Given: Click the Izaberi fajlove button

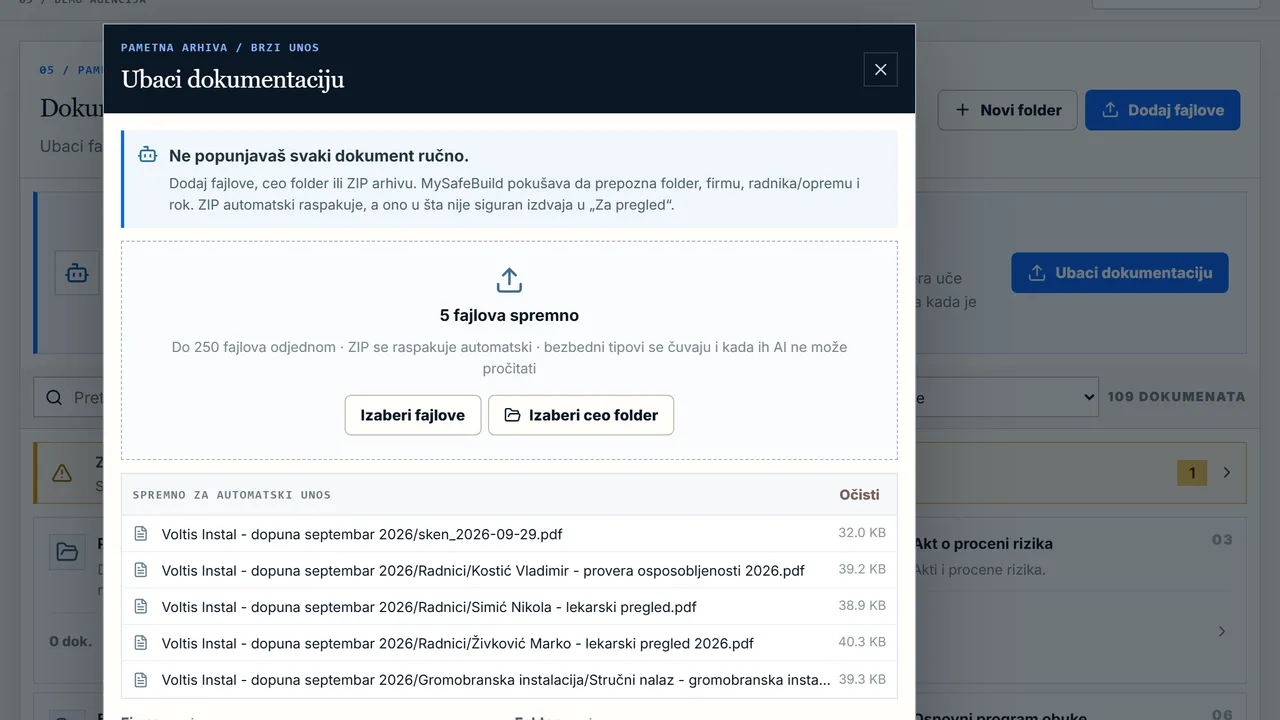Looking at the screenshot, I should (x=413, y=415).
